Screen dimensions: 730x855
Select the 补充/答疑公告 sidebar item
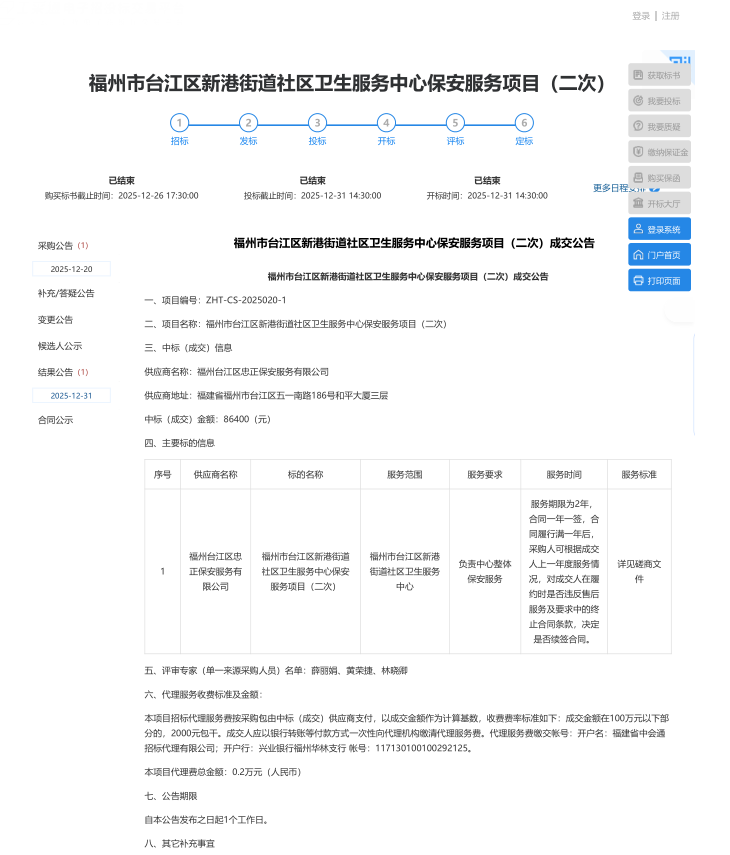pyautogui.click(x=66, y=294)
